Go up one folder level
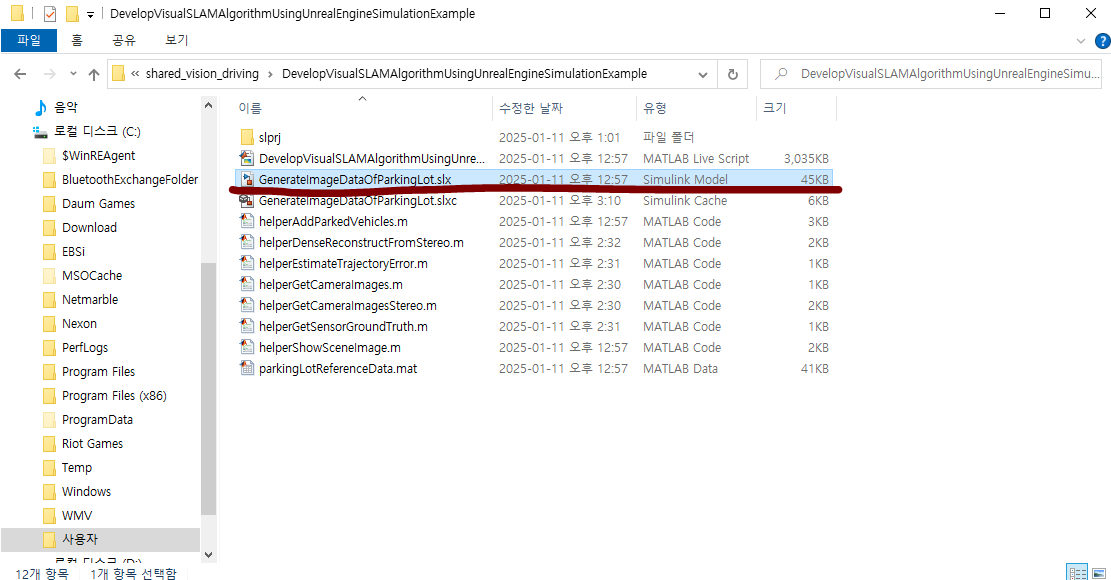This screenshot has width=1111, height=580. [94, 74]
